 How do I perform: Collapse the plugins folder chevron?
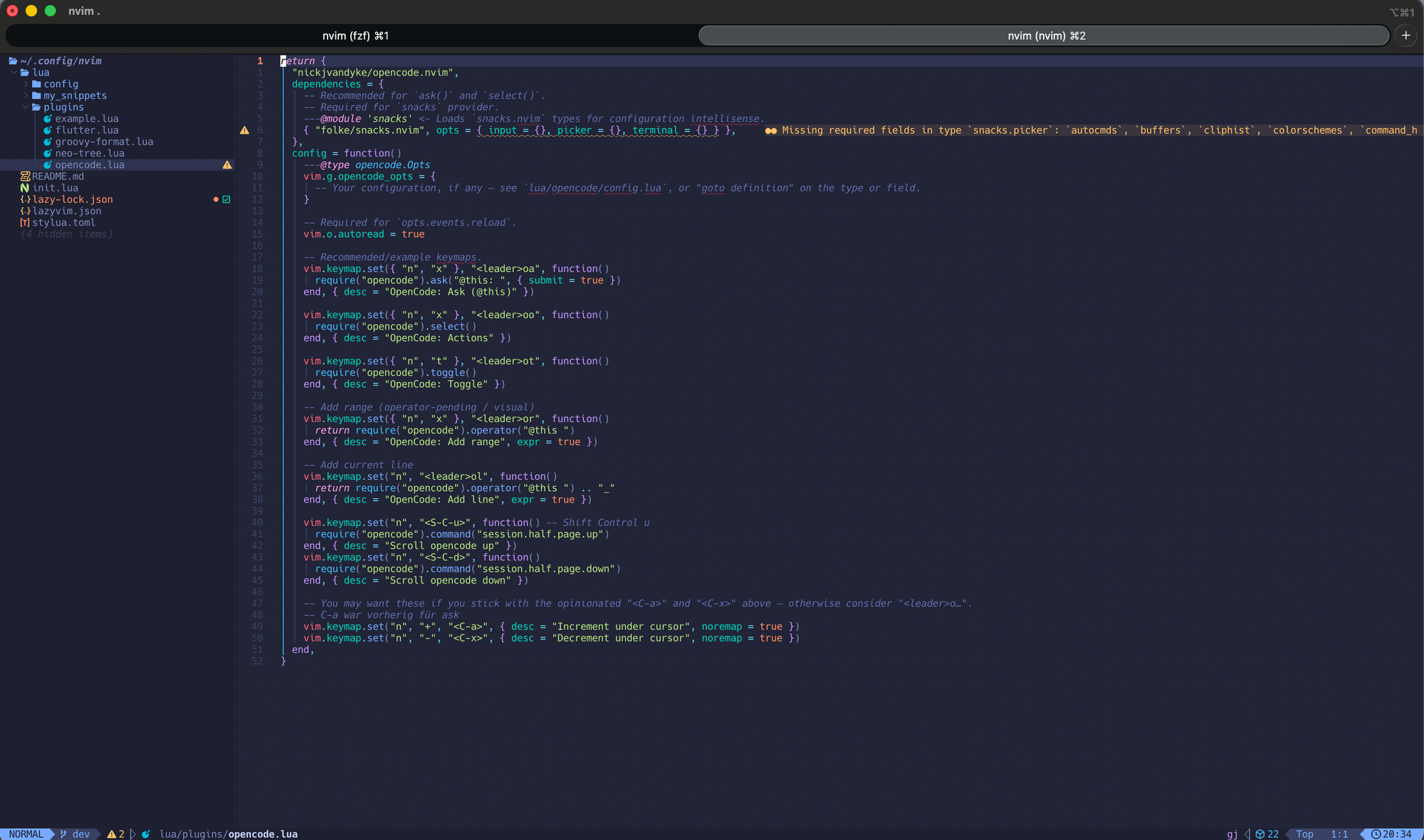click(x=26, y=107)
